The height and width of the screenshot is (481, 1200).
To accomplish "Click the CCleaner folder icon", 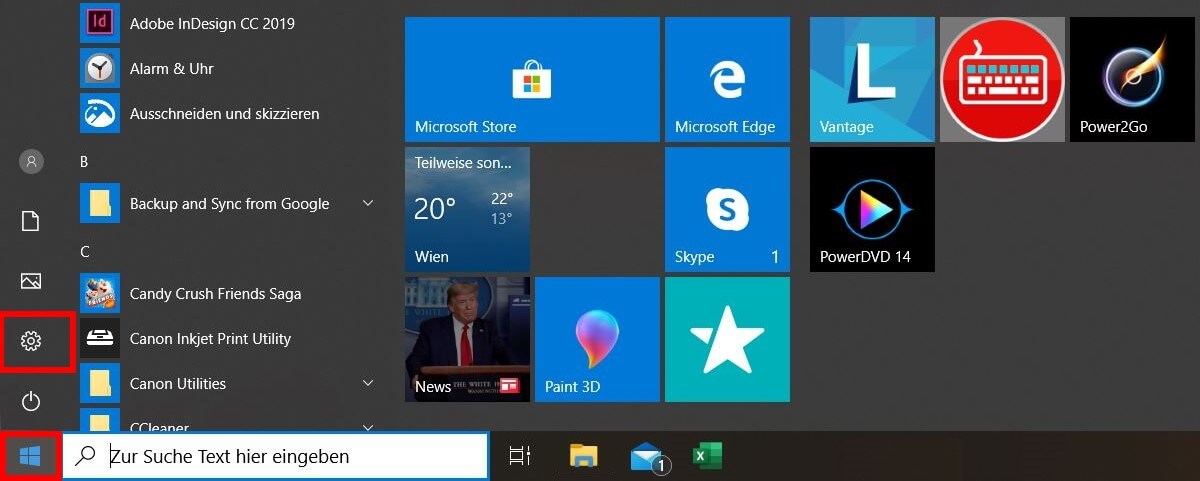I will 100,420.
